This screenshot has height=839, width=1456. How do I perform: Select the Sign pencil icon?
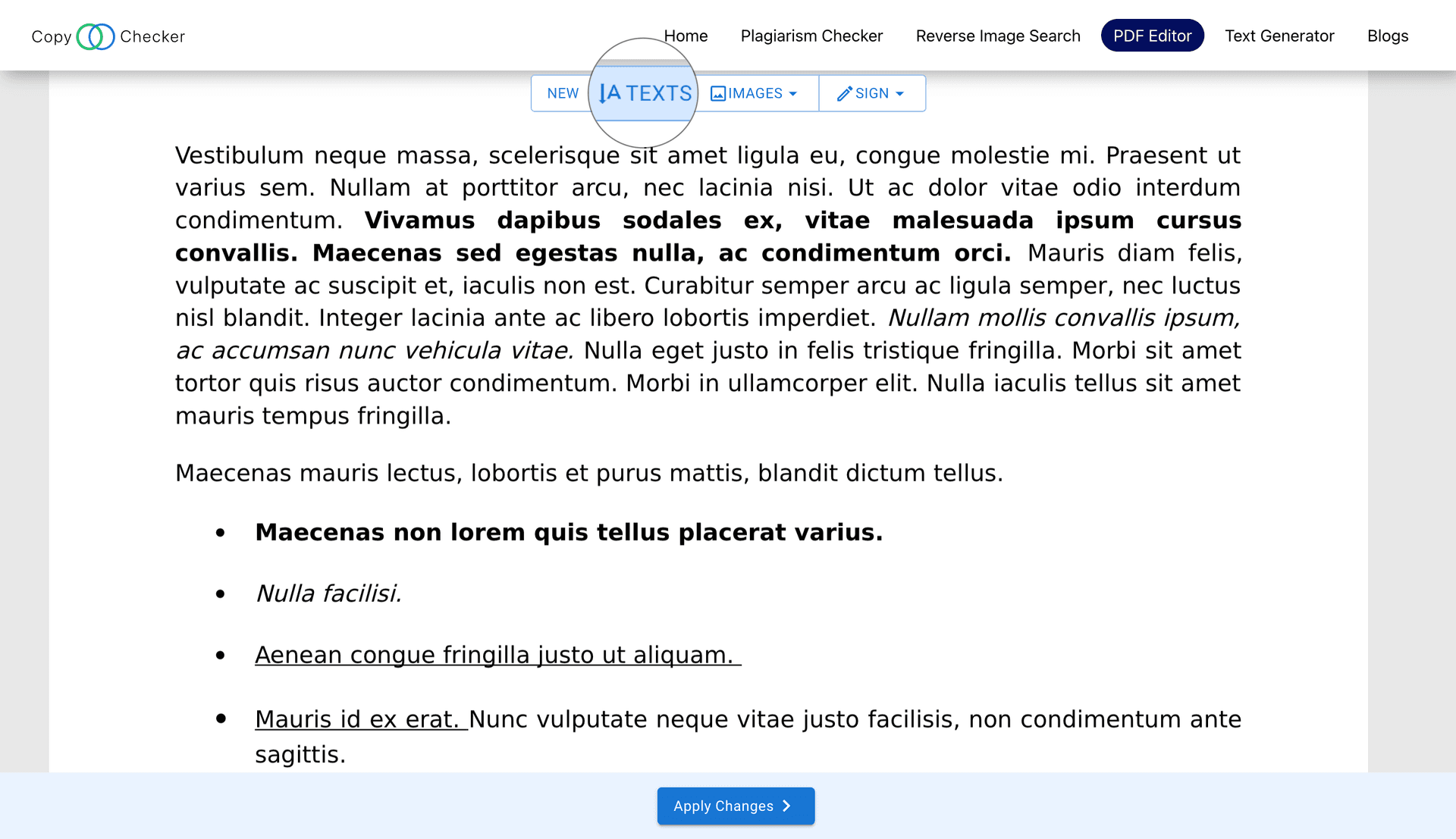(844, 93)
